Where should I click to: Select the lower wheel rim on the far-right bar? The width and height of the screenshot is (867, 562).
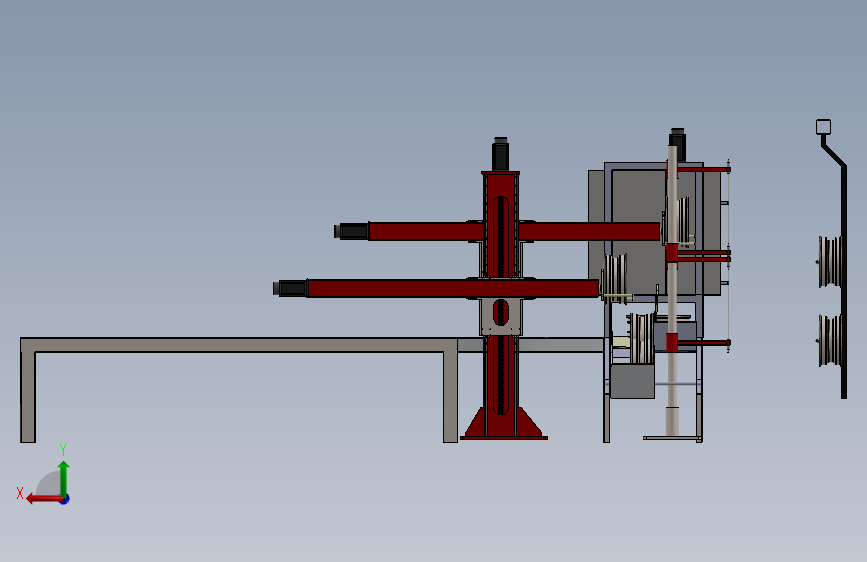click(x=830, y=340)
